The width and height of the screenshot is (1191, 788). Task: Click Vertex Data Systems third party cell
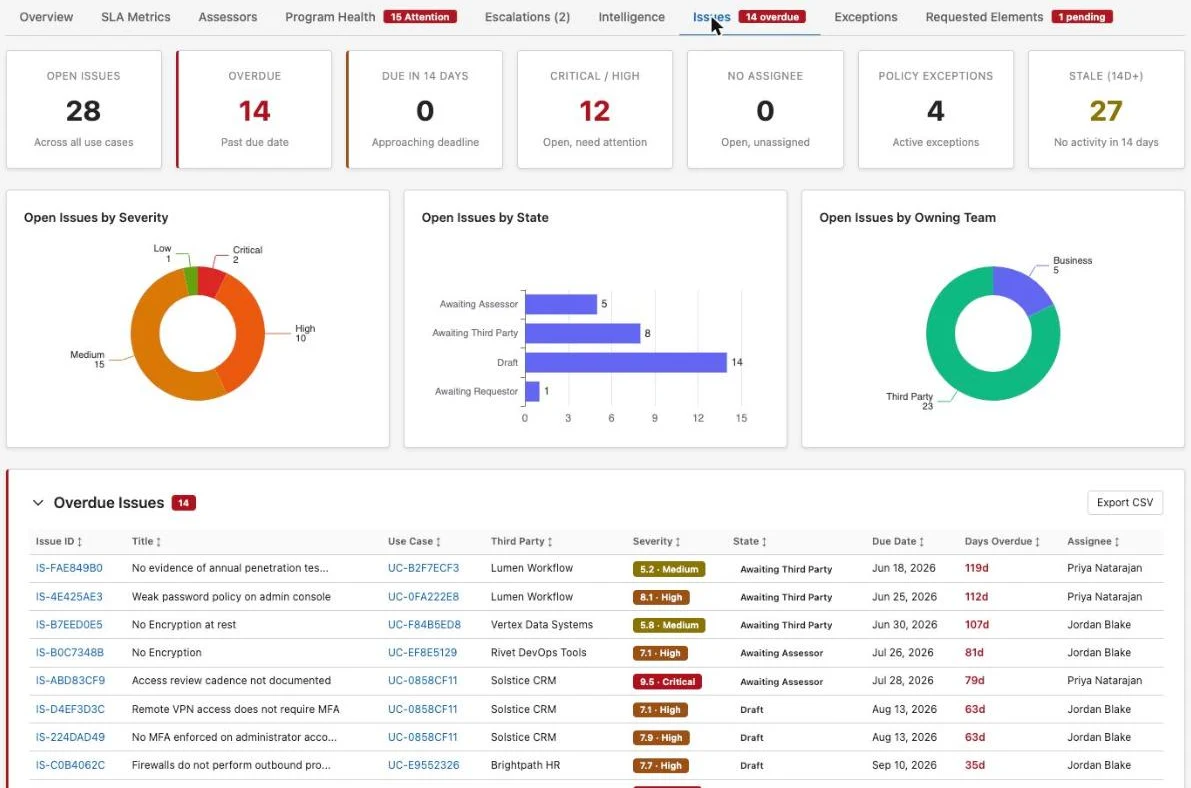click(x=542, y=625)
